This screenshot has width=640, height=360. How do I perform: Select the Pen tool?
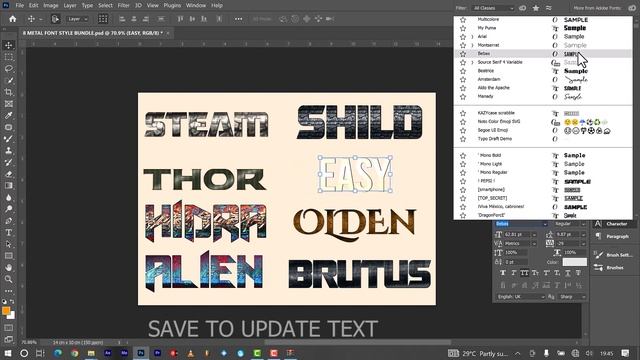tap(9, 221)
